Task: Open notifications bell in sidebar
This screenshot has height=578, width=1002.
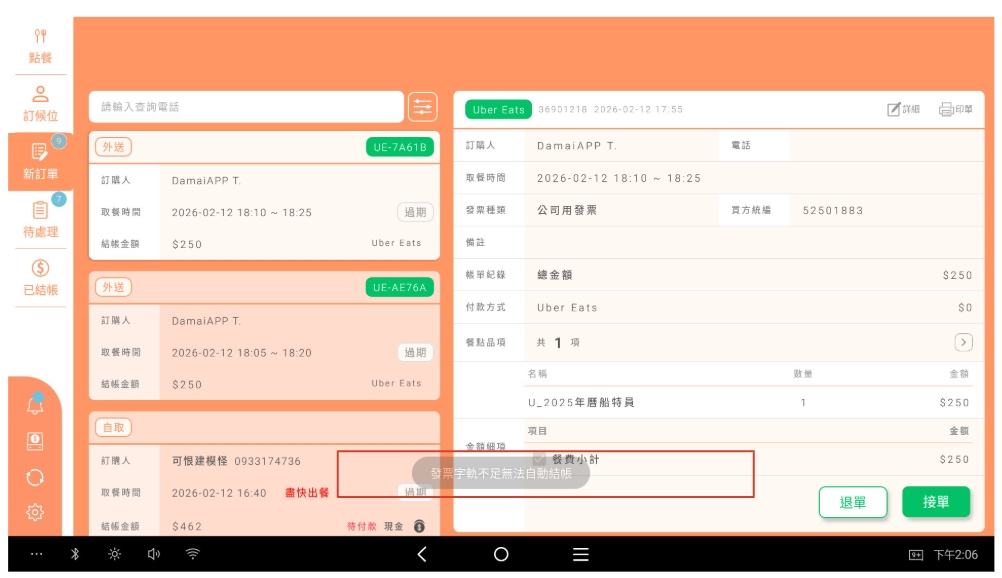Action: [35, 405]
